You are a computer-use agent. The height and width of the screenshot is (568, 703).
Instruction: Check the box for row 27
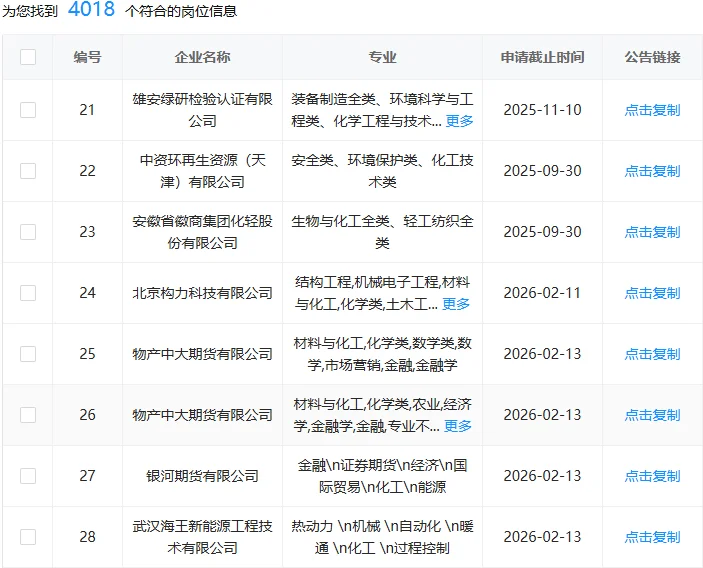click(28, 476)
